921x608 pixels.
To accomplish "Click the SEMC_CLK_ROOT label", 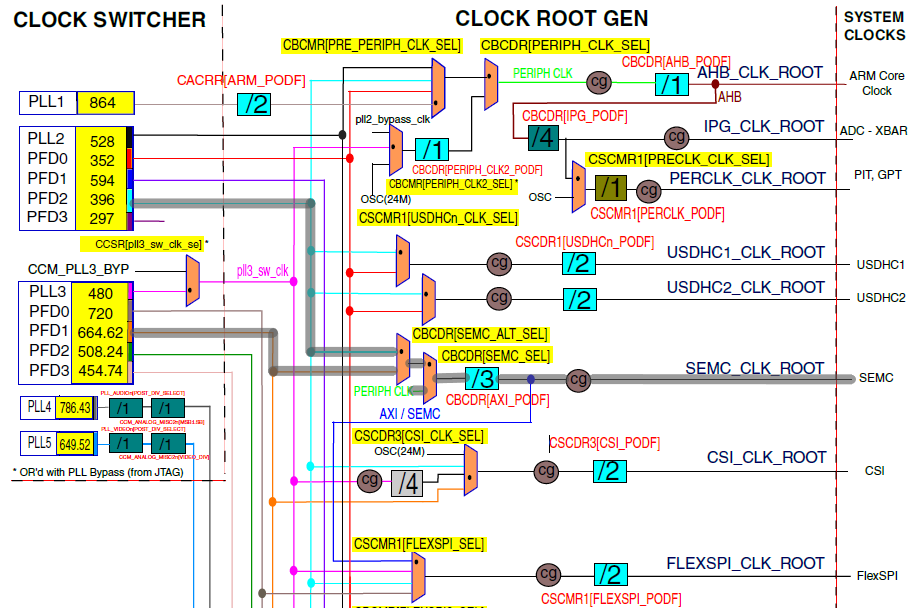I will [x=755, y=369].
